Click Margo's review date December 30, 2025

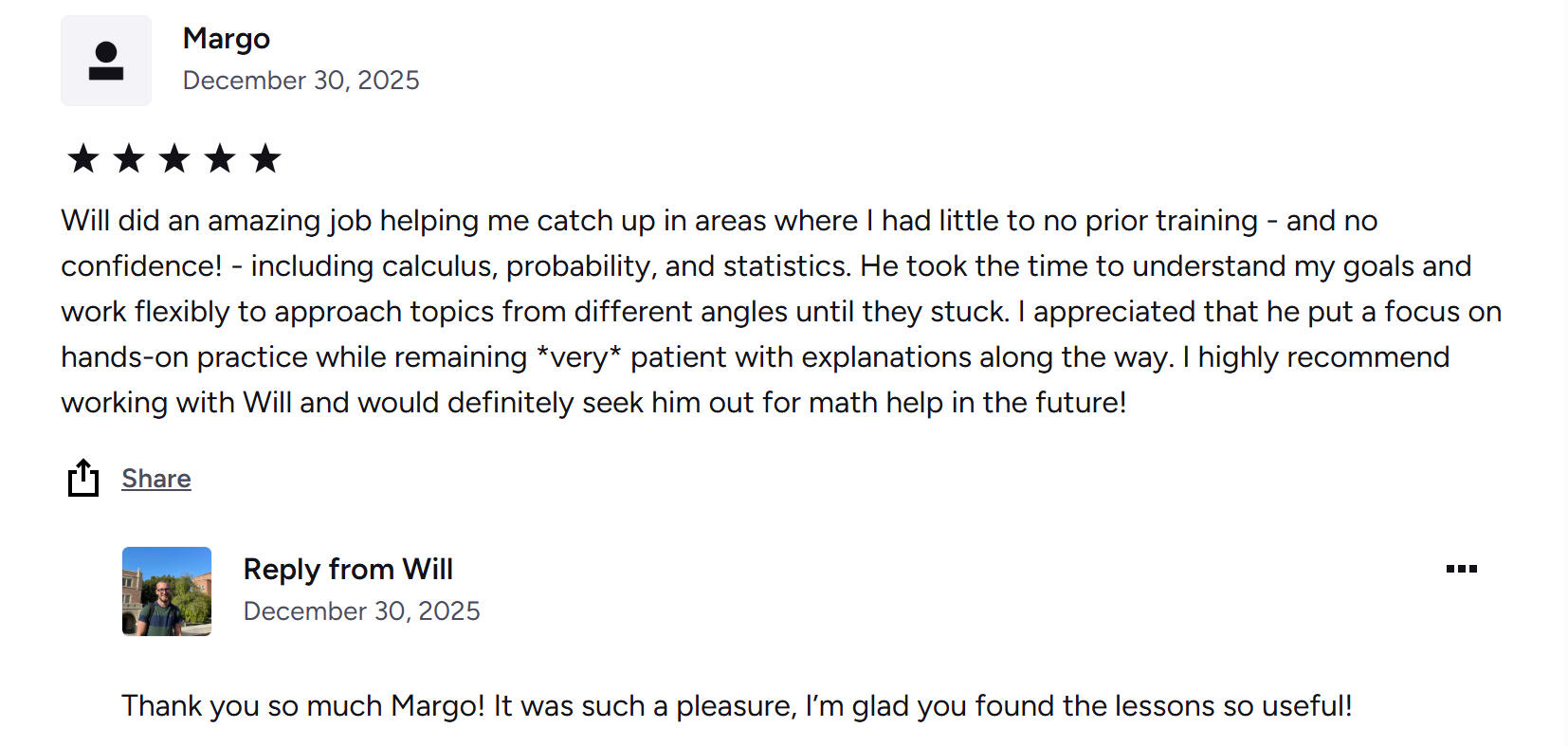tap(301, 81)
